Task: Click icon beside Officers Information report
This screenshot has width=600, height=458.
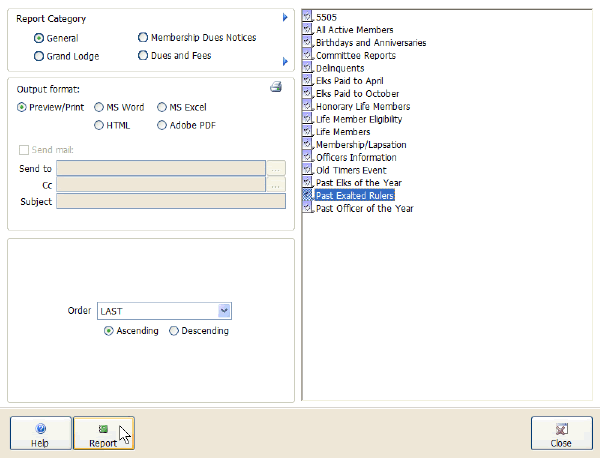Action: [x=308, y=158]
